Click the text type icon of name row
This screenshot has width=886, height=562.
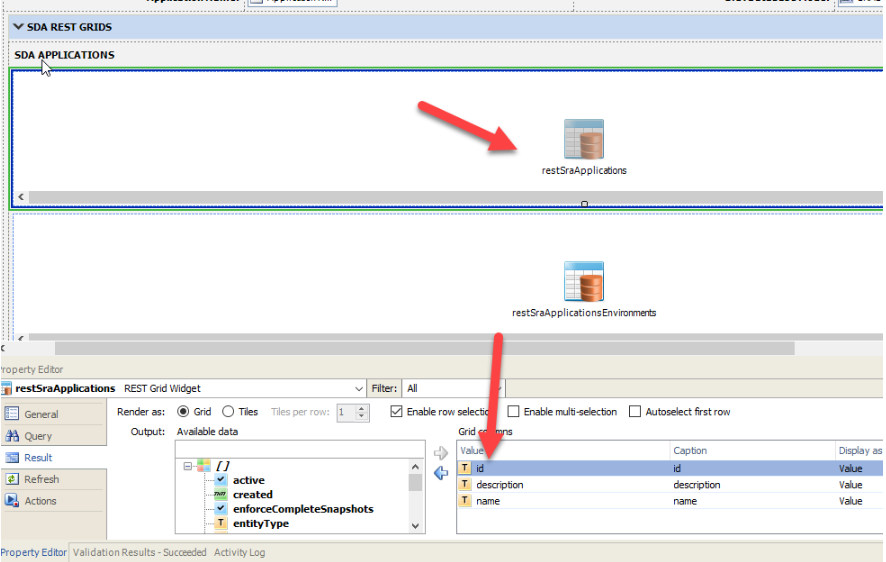click(x=465, y=500)
